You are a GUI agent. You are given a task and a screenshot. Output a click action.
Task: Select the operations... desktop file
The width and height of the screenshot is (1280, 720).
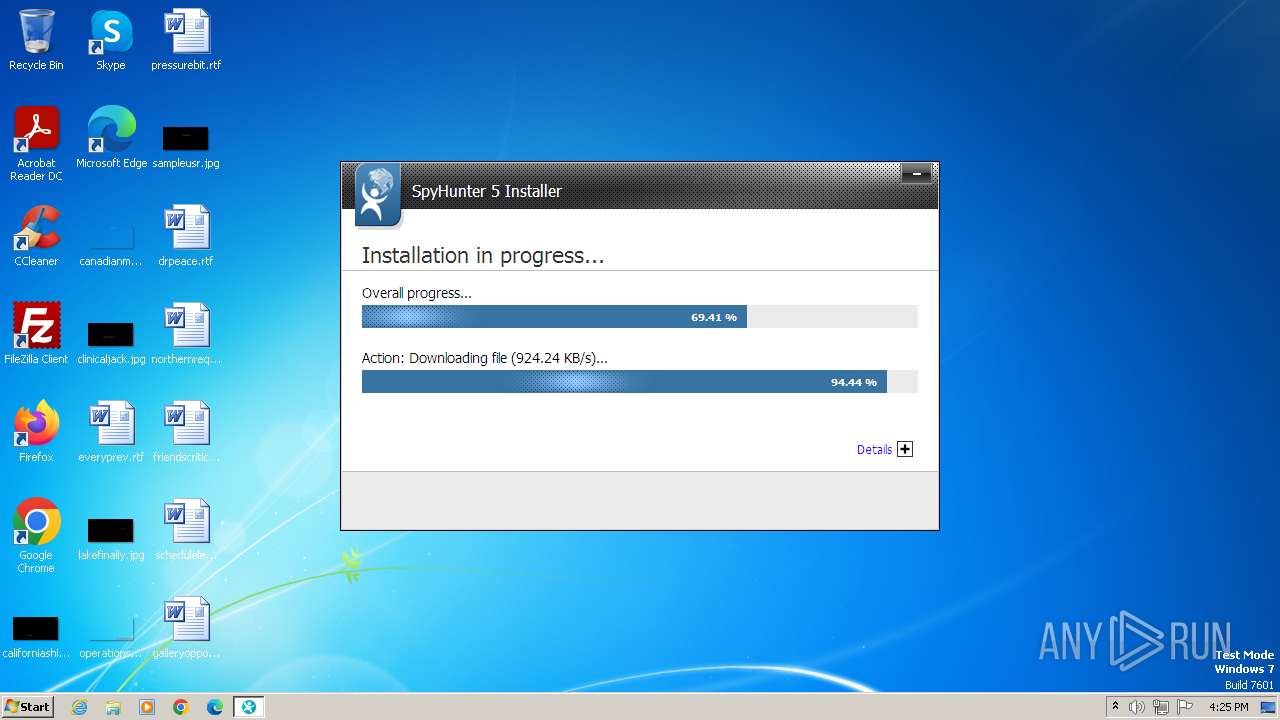click(x=111, y=636)
